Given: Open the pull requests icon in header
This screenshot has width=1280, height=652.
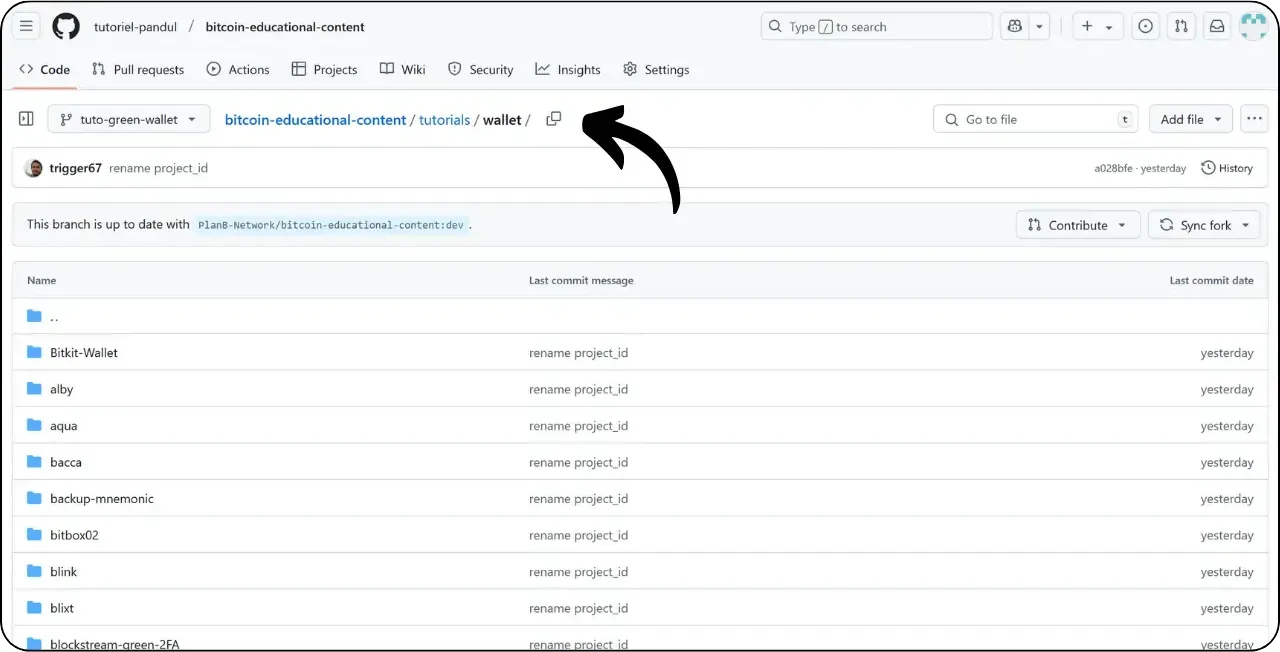Looking at the screenshot, I should (x=1181, y=26).
